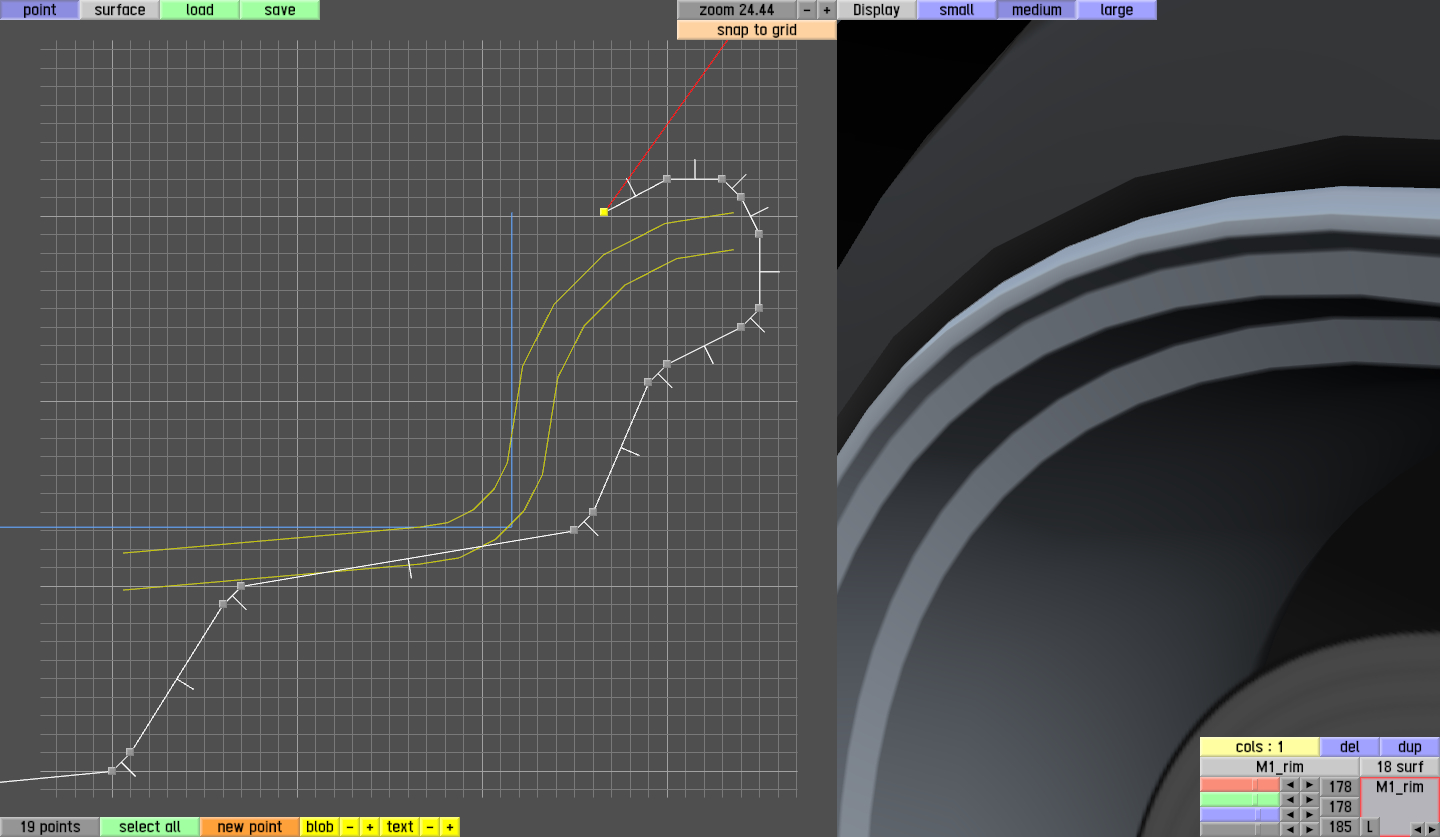
Task: Click the zoom 24.44 readout
Action: click(737, 10)
